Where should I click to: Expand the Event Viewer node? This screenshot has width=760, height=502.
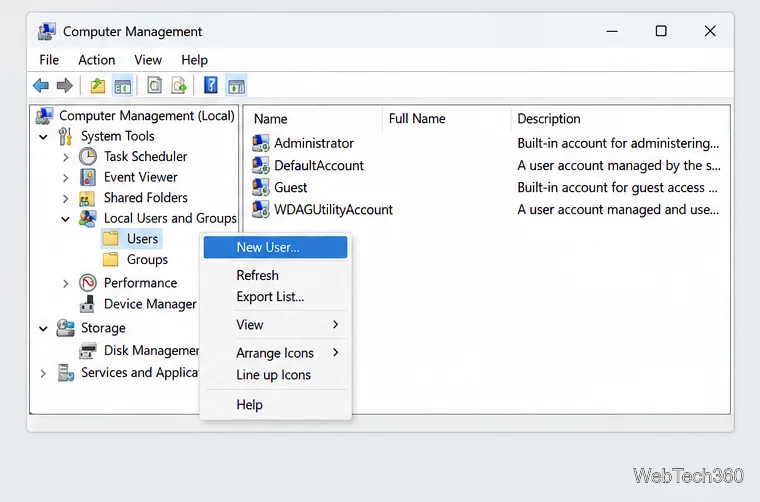point(65,178)
